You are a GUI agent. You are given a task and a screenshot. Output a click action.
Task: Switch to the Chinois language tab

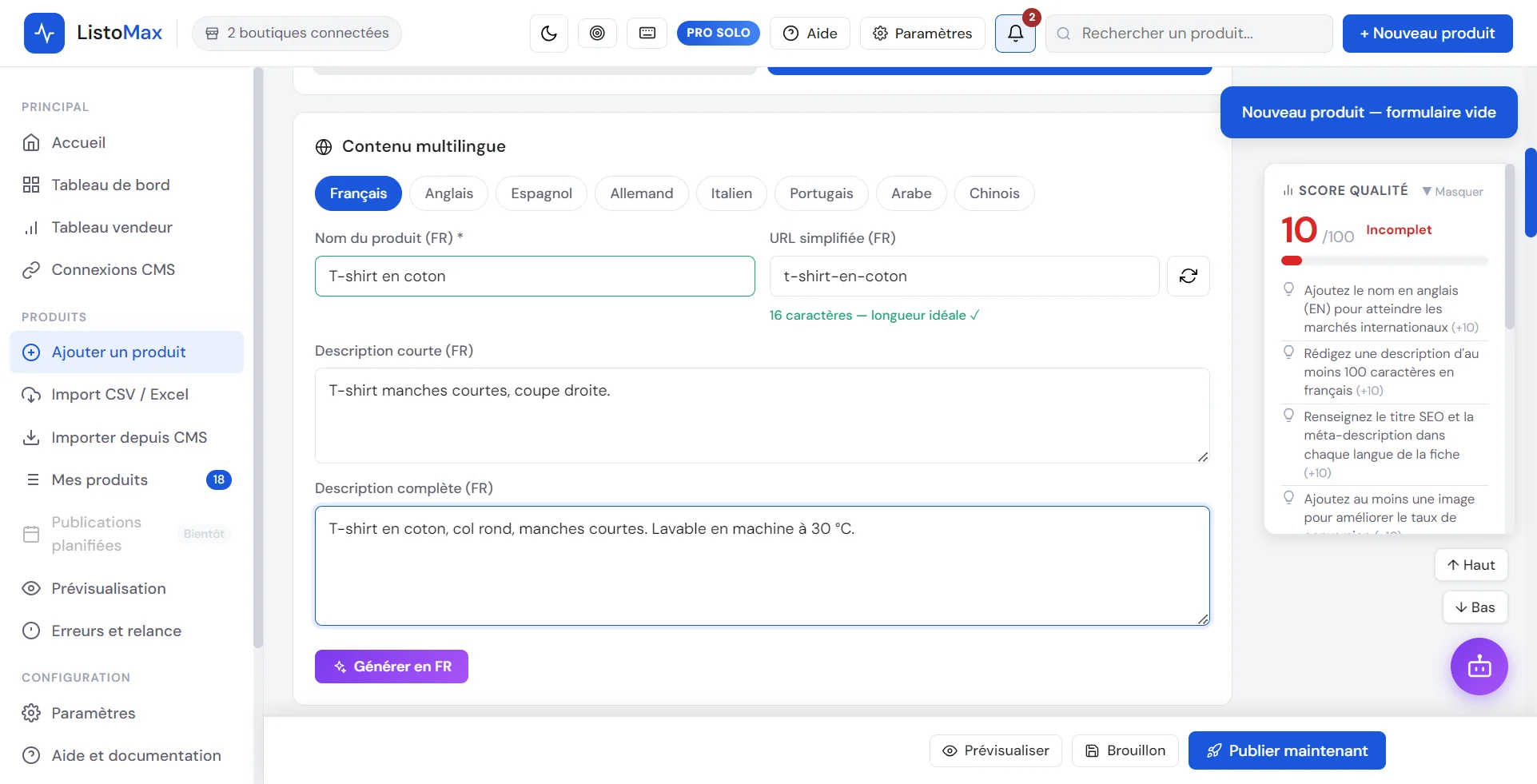[994, 193]
